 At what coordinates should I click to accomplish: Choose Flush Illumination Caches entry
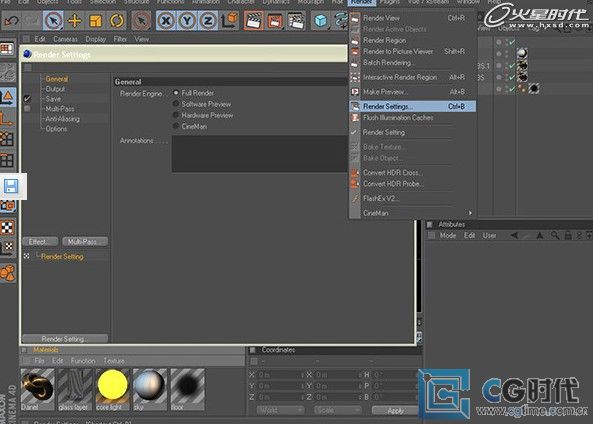[398, 118]
